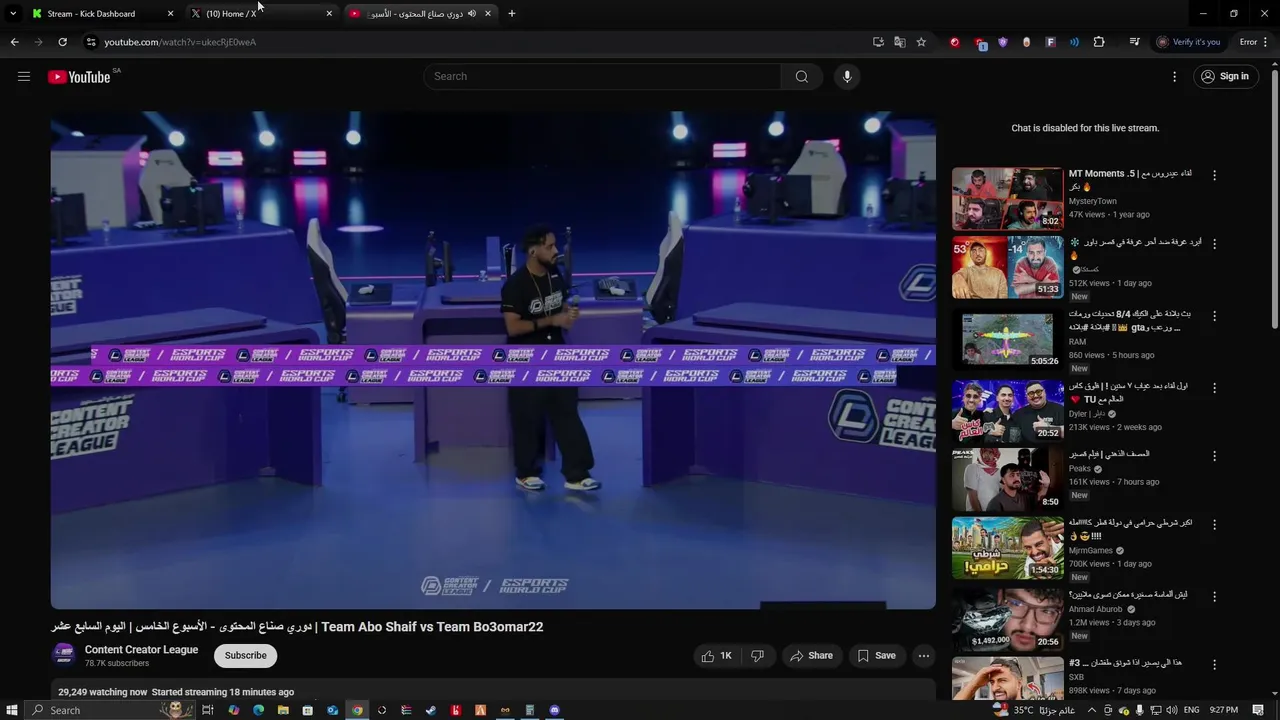
Task: Open Content Creator League channel avatar
Action: coord(64,655)
